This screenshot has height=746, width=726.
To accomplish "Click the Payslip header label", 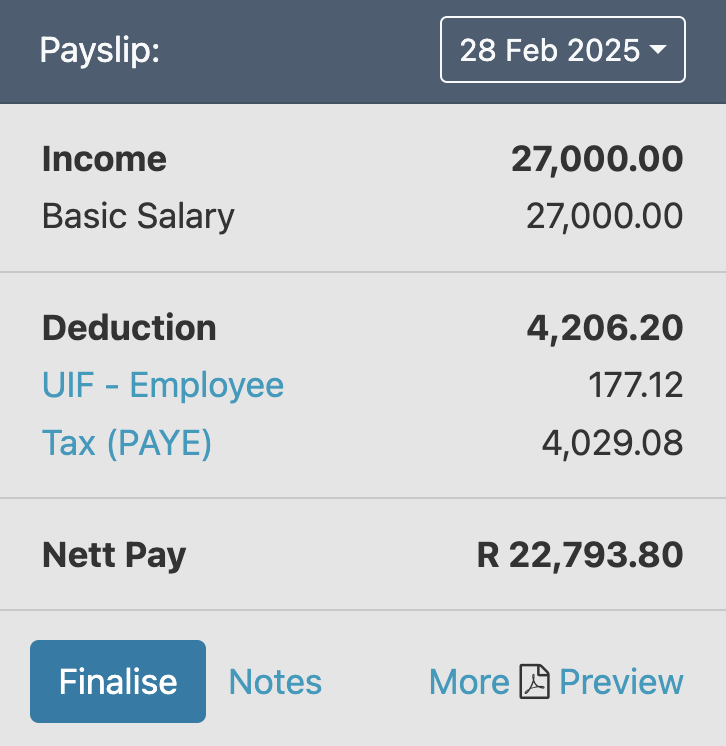I will coord(100,50).
